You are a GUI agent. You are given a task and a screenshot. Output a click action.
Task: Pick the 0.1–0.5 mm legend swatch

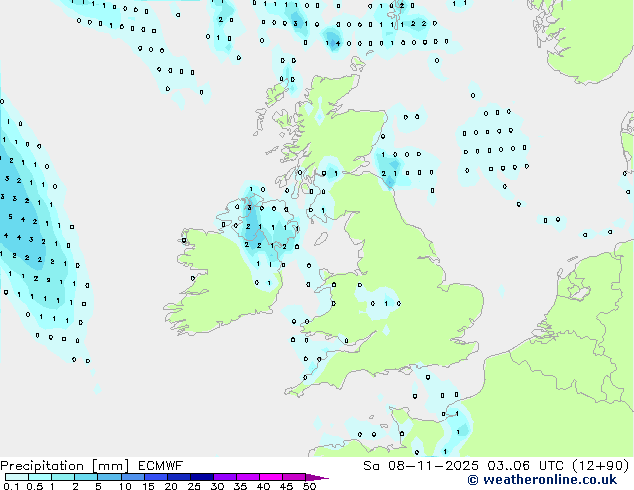click(17, 477)
